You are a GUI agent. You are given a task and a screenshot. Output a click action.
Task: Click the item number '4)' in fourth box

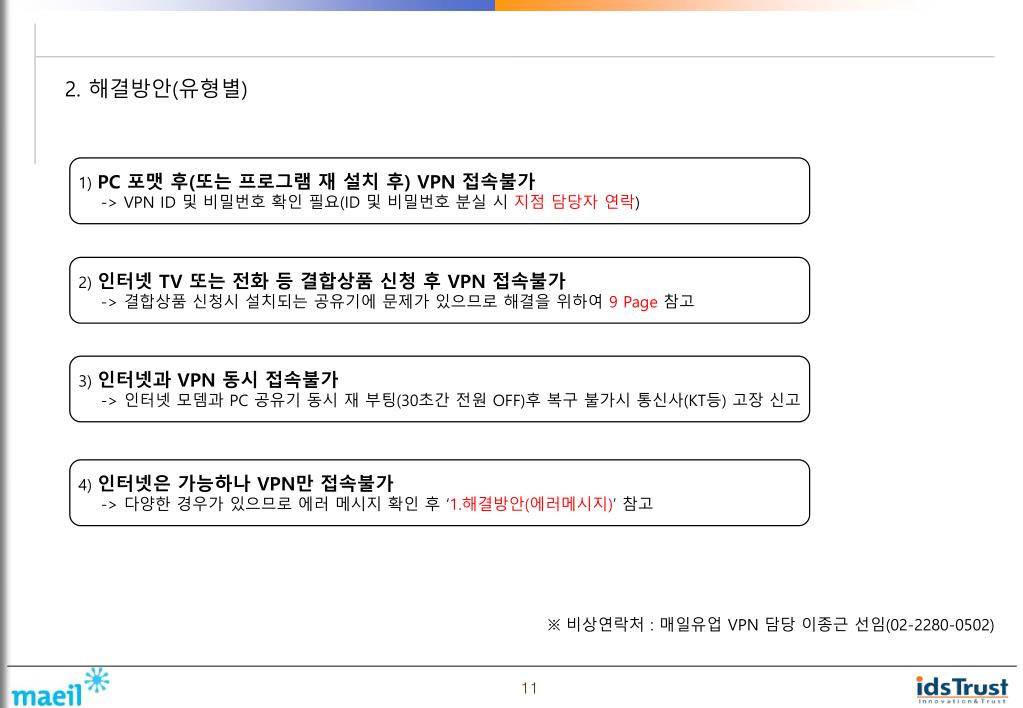(85, 485)
